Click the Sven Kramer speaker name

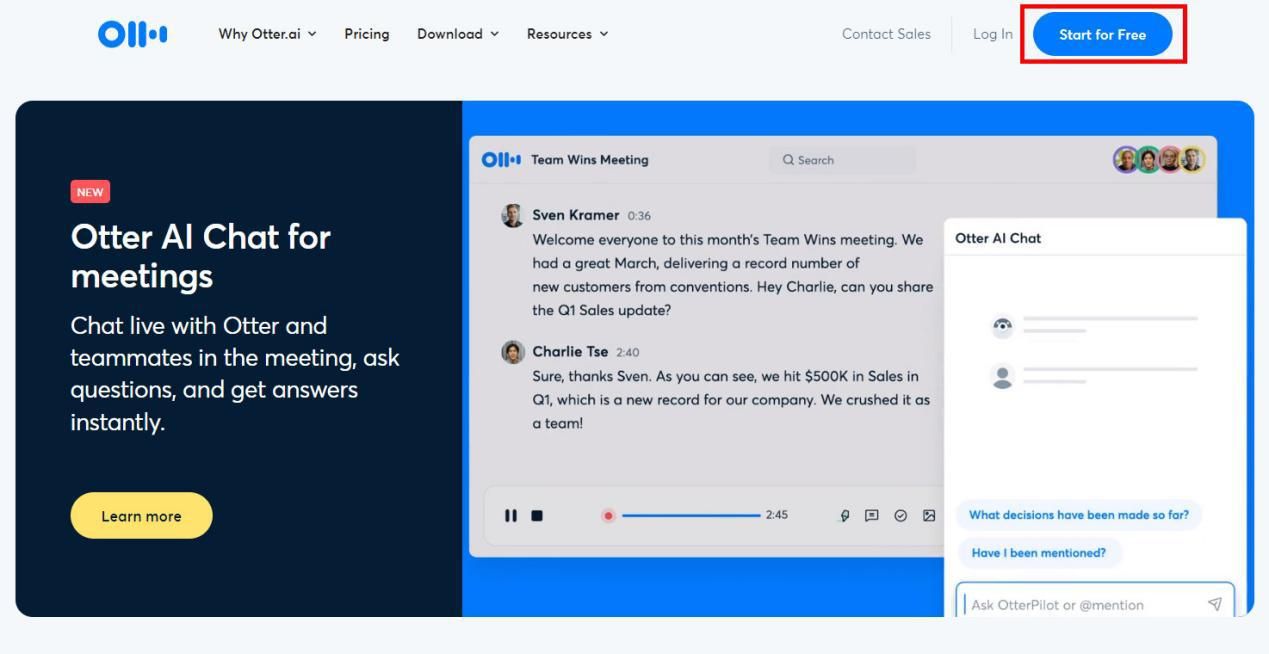[576, 215]
